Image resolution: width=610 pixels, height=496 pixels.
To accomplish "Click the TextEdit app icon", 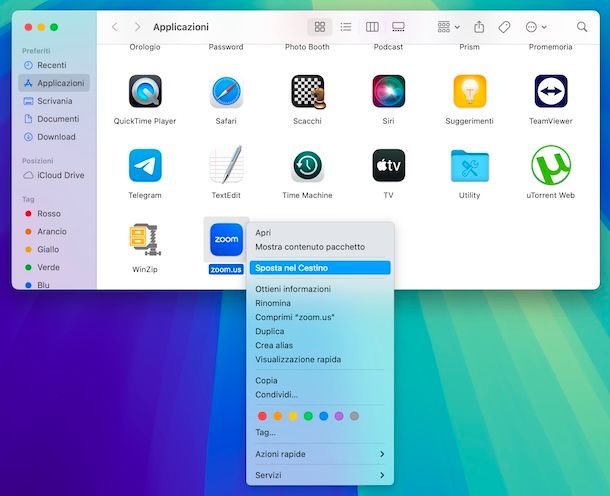I will click(x=226, y=165).
